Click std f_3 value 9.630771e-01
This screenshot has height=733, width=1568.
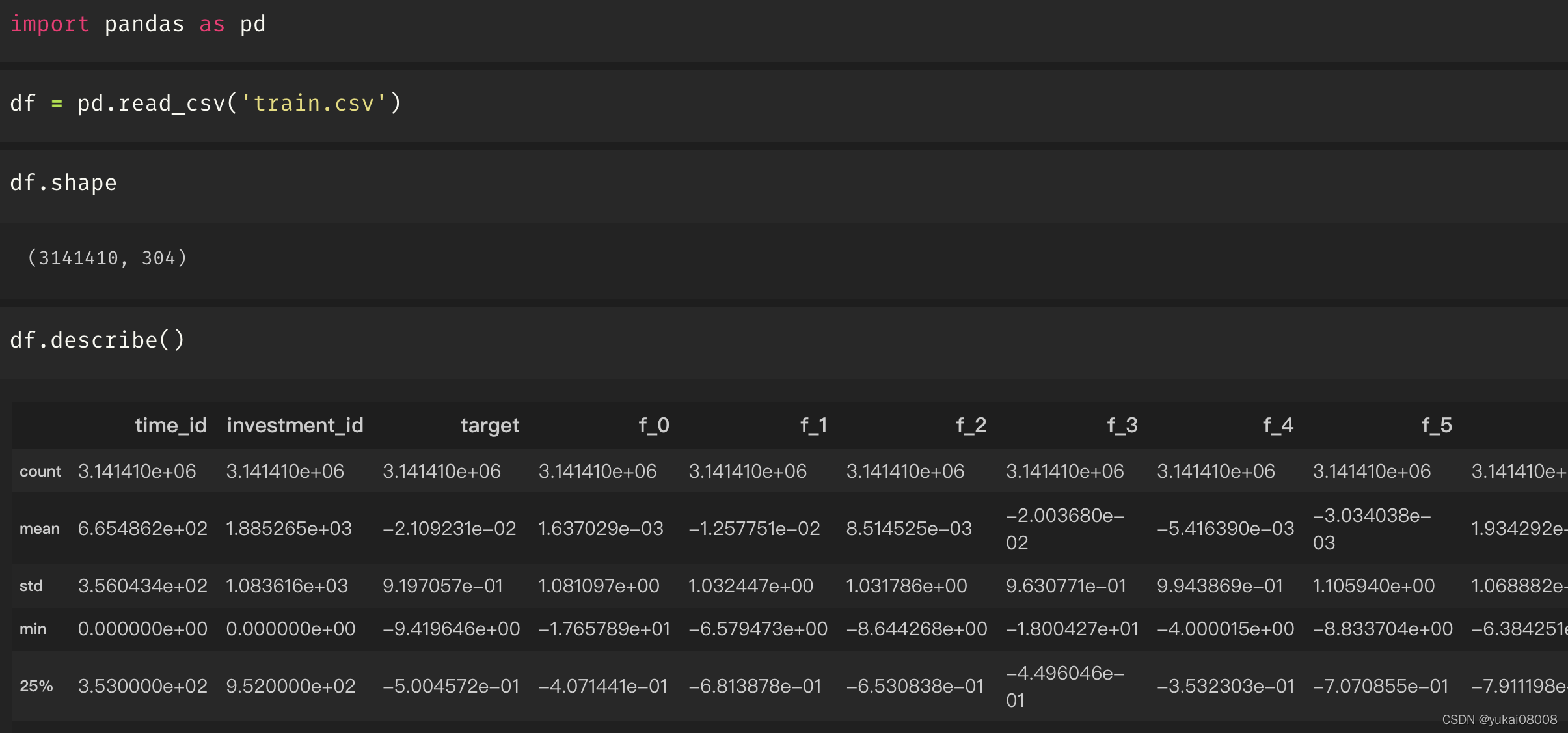[x=1066, y=586]
